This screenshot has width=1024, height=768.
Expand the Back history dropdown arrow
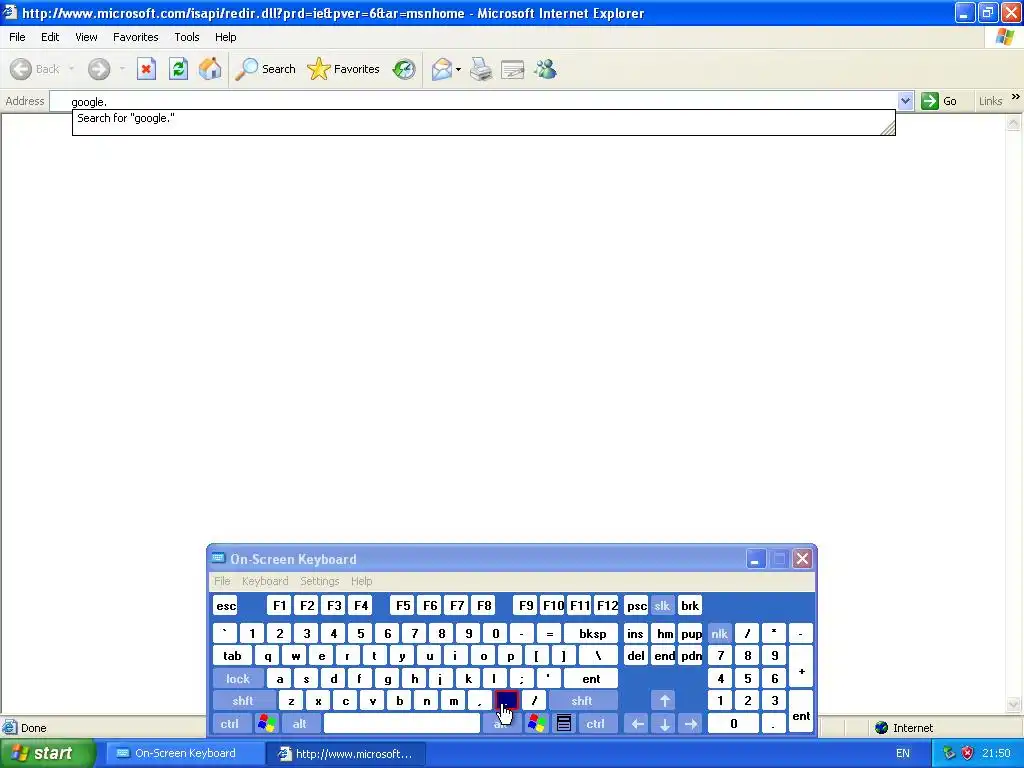pyautogui.click(x=71, y=69)
